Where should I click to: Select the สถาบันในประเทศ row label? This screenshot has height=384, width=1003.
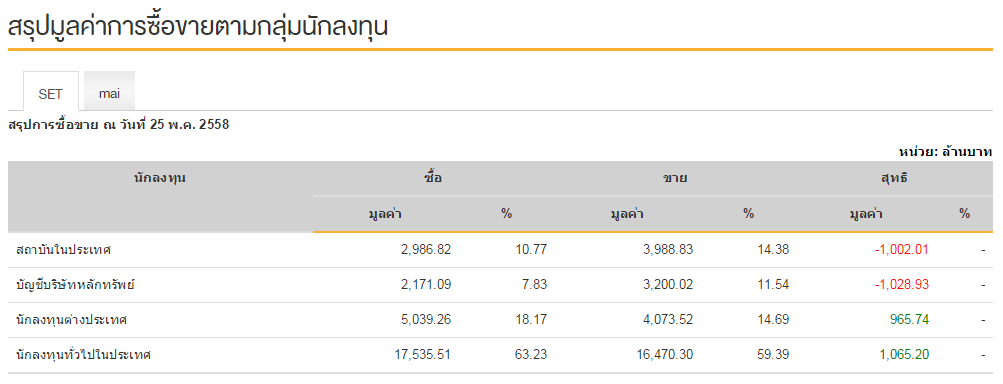click(x=63, y=250)
